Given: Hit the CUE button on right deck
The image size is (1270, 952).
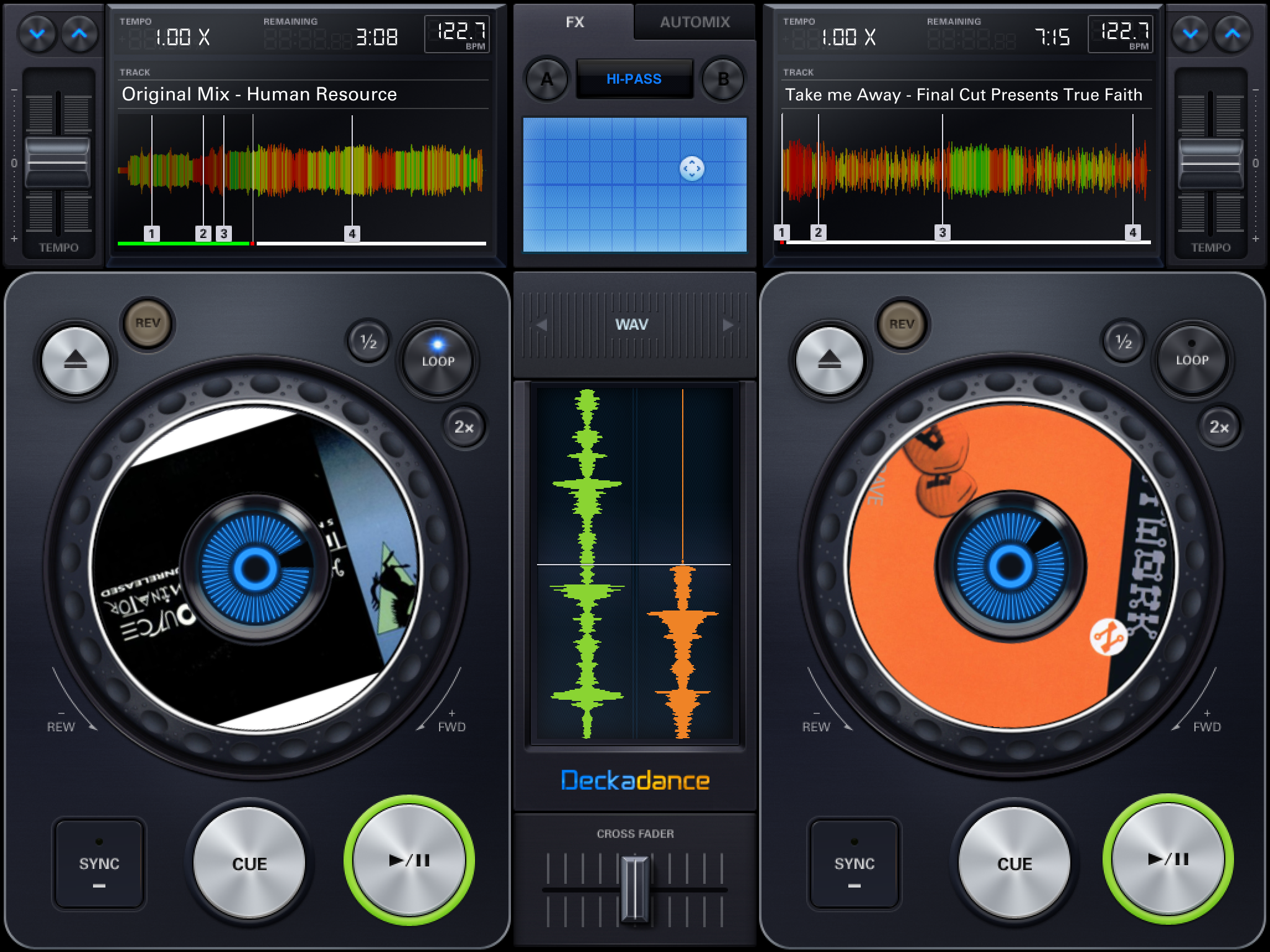Looking at the screenshot, I should [x=1015, y=863].
